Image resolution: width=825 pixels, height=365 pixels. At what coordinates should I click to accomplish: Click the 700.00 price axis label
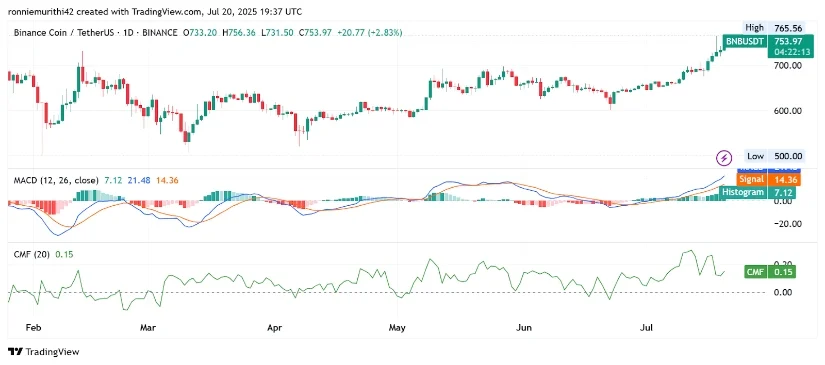tap(787, 66)
